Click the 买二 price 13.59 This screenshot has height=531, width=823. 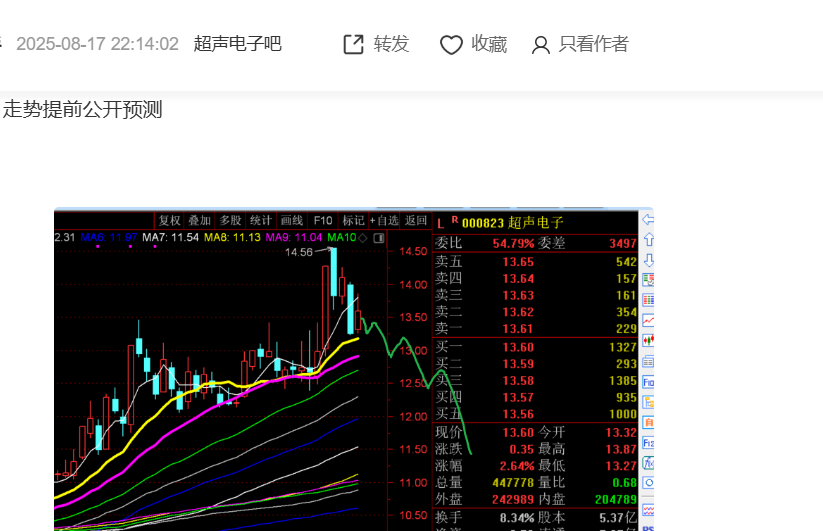[x=518, y=364]
